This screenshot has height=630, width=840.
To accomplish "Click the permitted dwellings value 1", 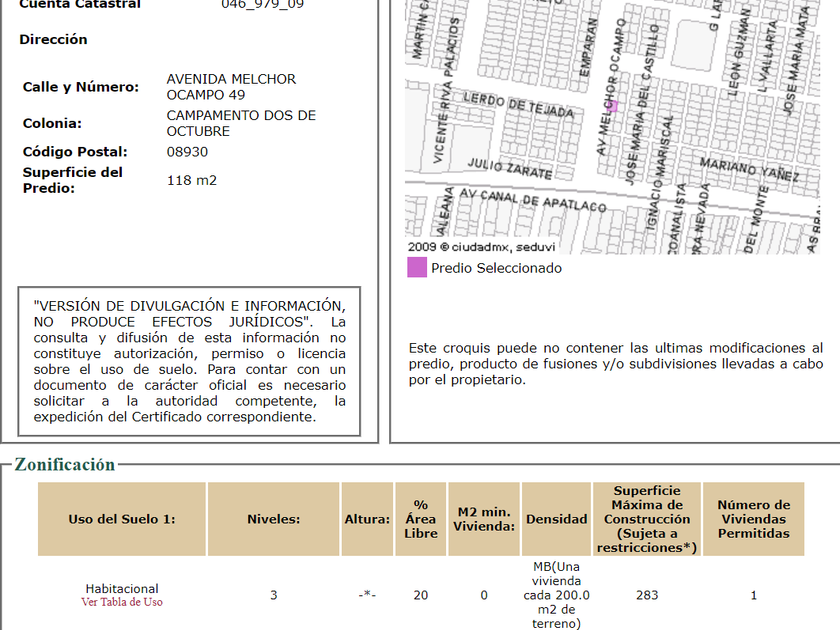I will click(x=753, y=595).
